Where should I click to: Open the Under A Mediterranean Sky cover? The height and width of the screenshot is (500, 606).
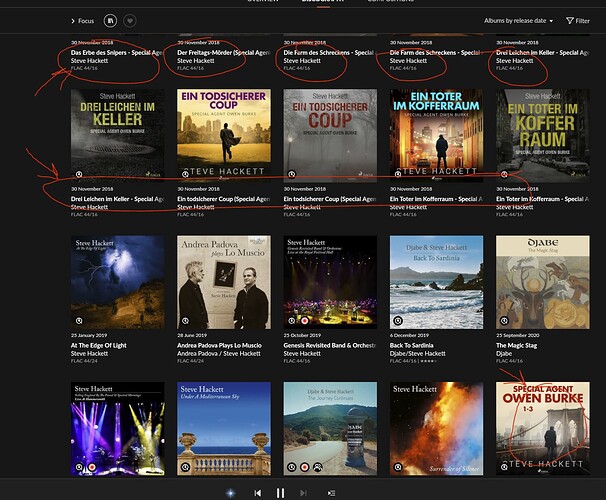pos(224,429)
